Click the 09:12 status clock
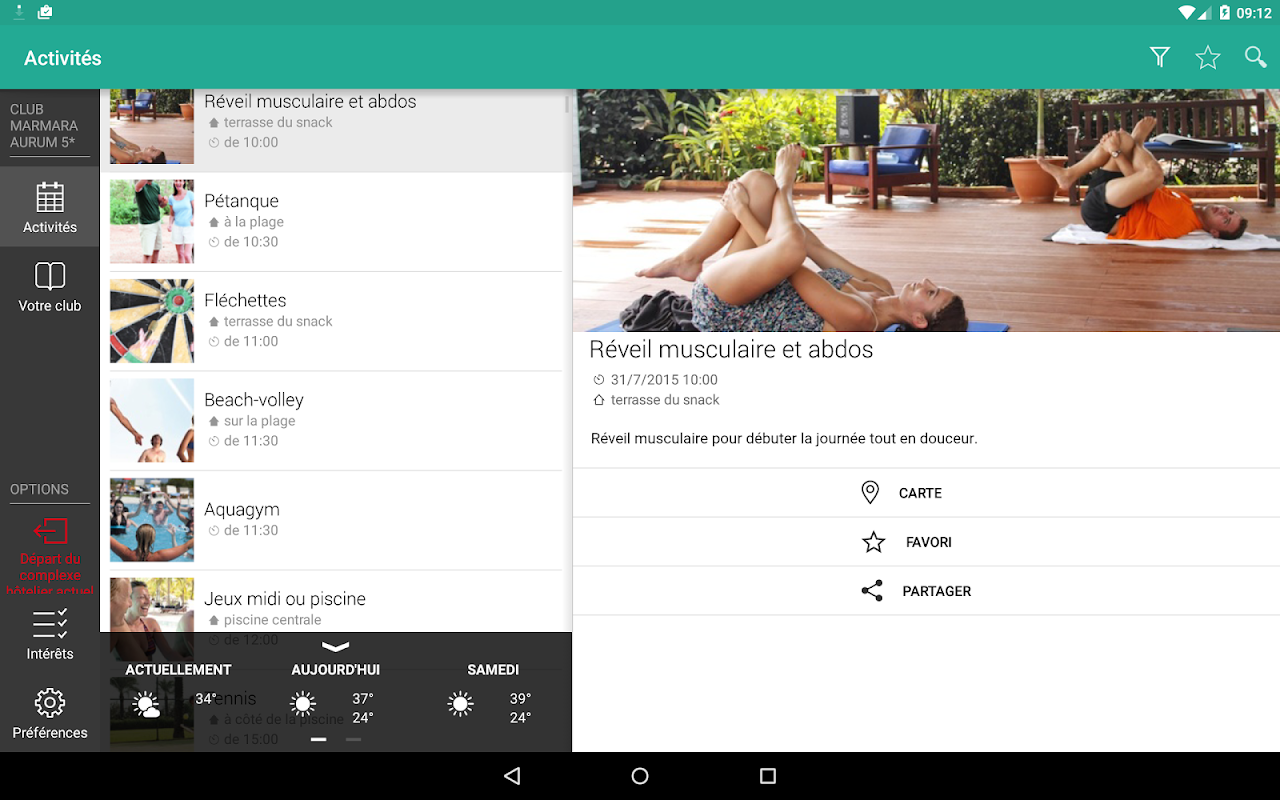Screen dimensions: 1280x800 point(1253,13)
